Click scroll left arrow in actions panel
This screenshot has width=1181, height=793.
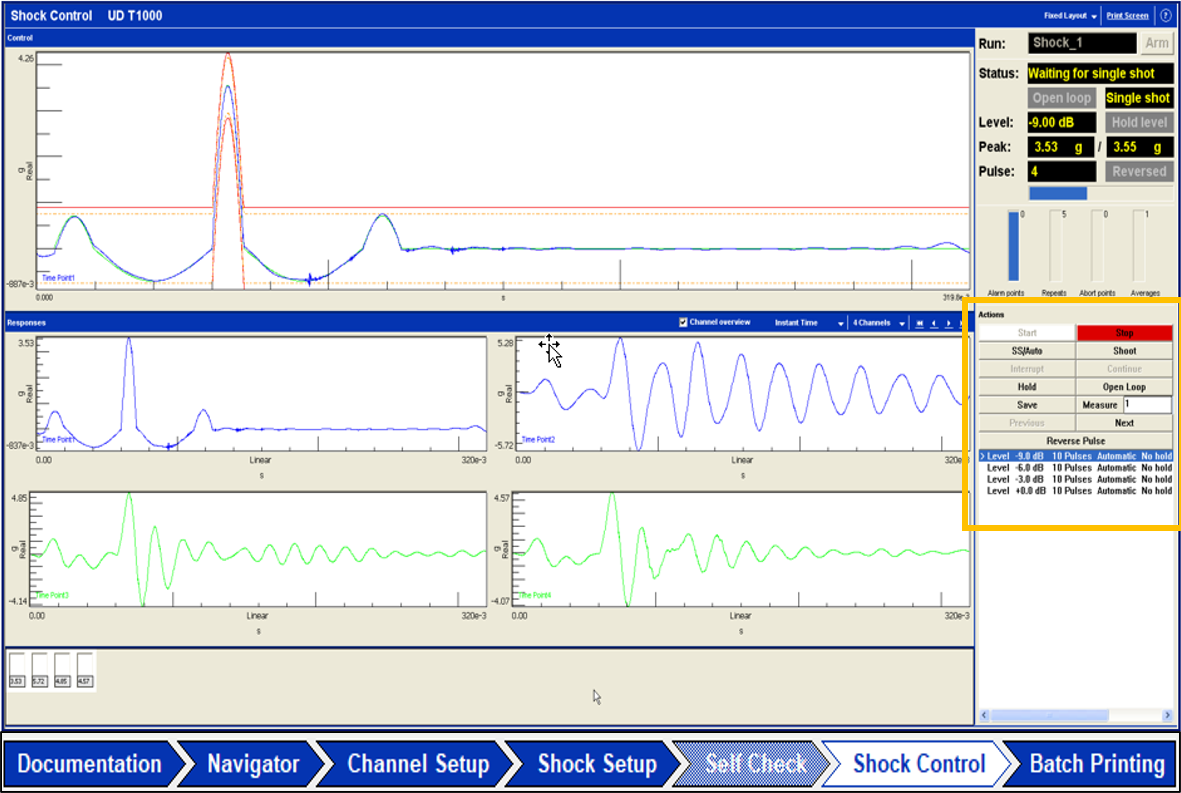985,716
